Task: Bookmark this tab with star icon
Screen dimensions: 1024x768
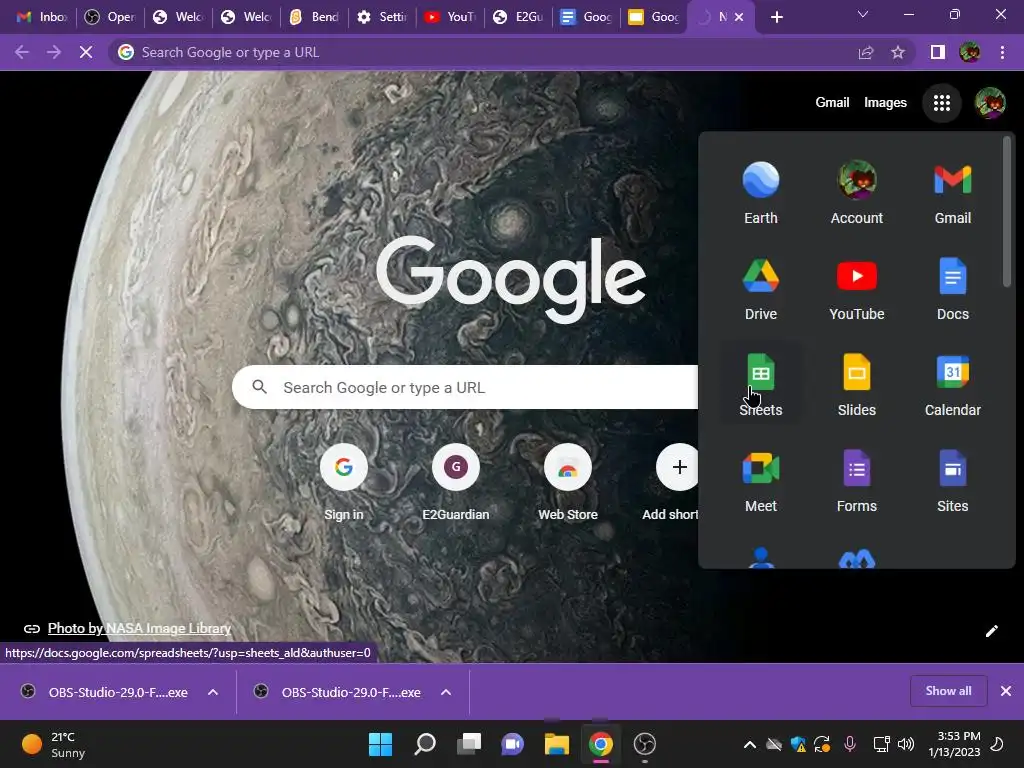Action: pyautogui.click(x=898, y=52)
